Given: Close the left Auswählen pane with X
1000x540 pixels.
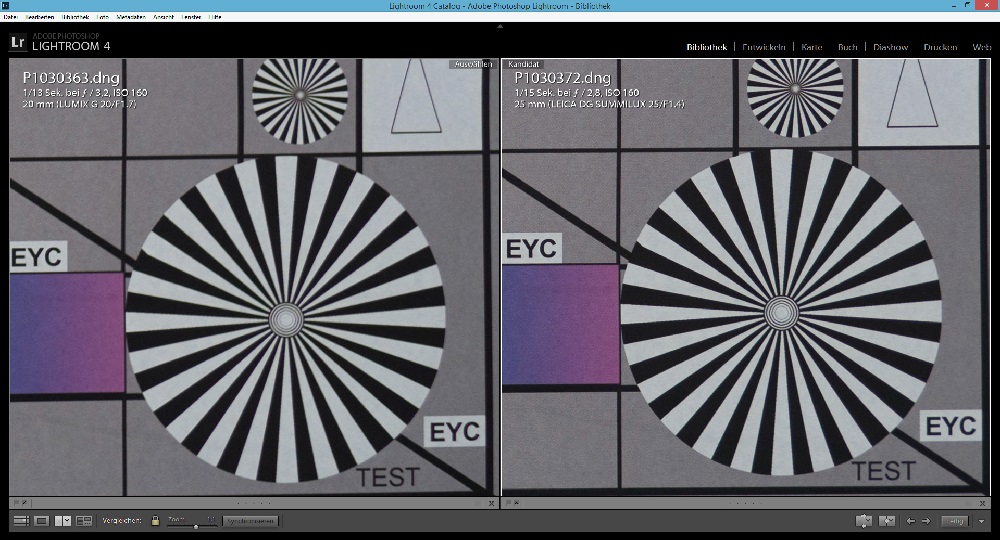Looking at the screenshot, I should click(492, 503).
